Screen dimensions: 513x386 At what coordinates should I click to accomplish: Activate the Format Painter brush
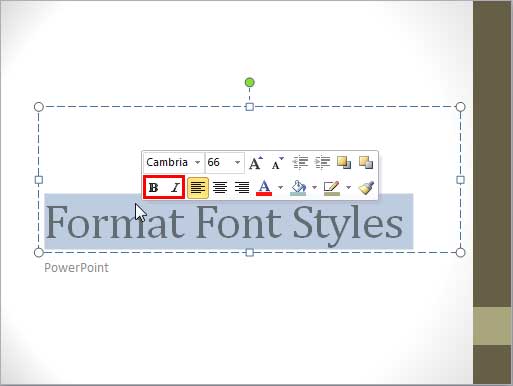coord(366,188)
